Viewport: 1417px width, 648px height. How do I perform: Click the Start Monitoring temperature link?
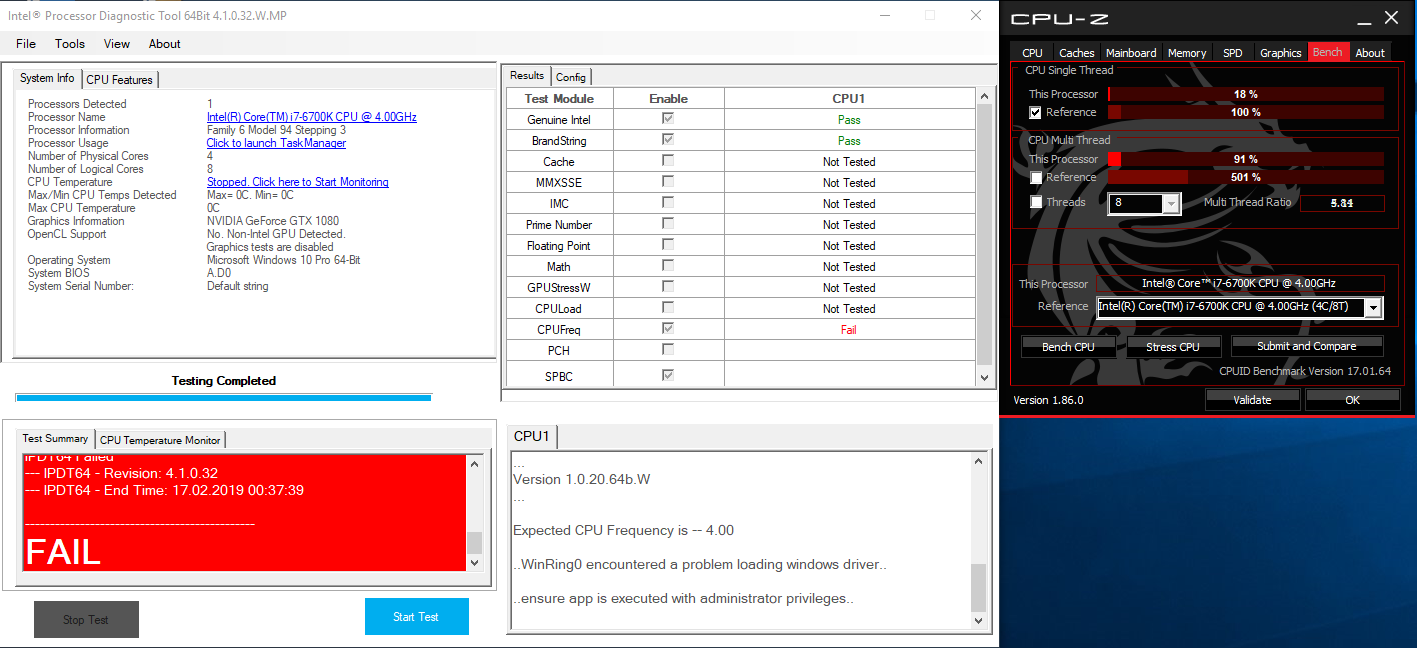297,182
